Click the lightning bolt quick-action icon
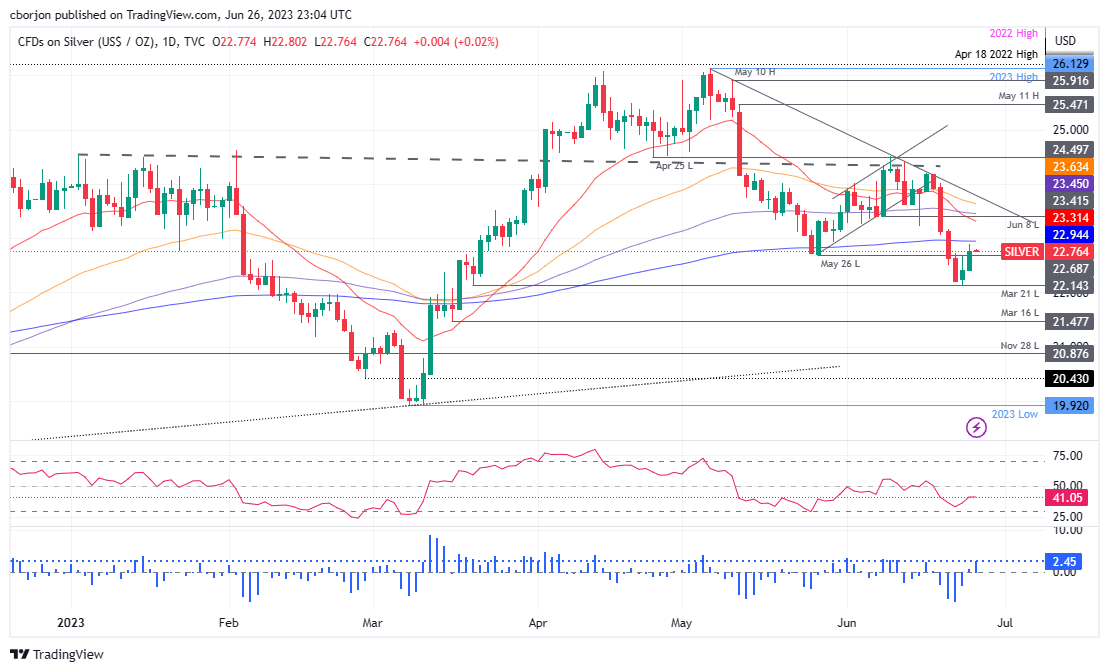1109x672 pixels. click(977, 427)
